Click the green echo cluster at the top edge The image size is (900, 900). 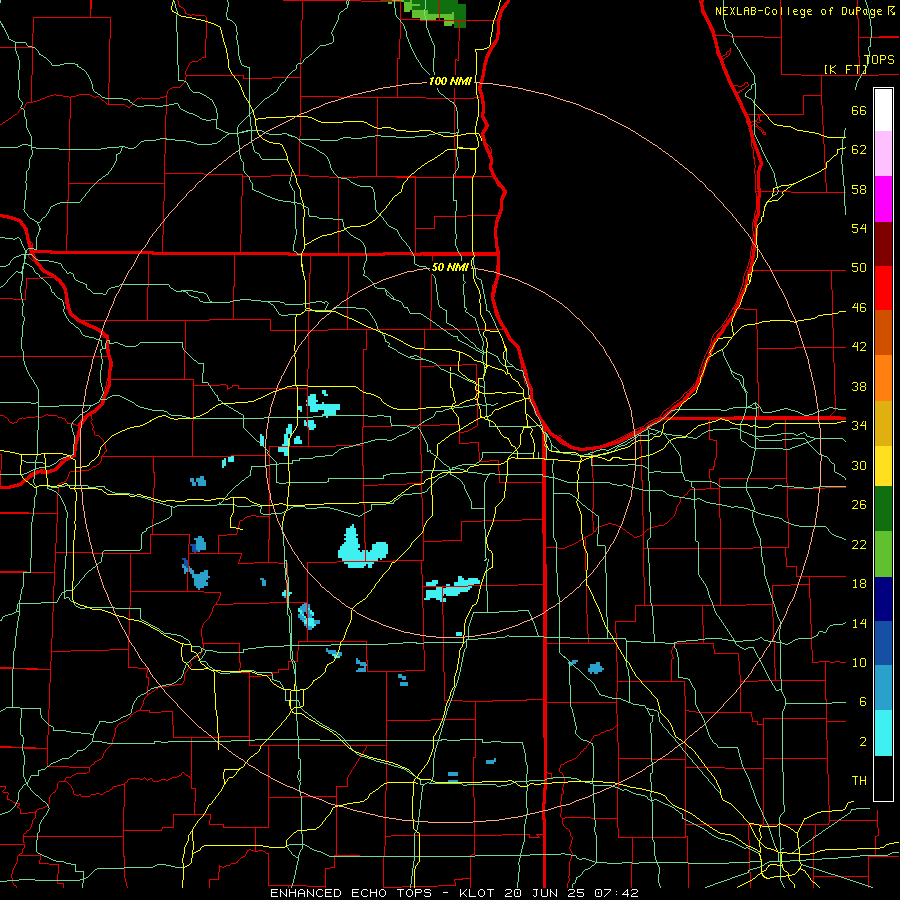point(435,13)
